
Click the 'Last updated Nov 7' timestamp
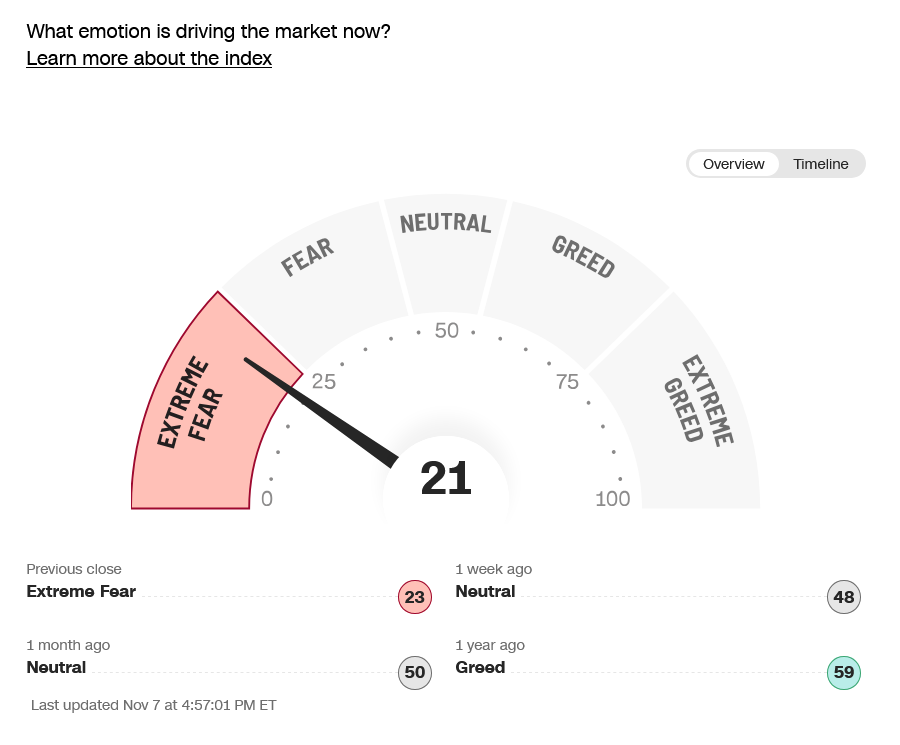click(154, 705)
